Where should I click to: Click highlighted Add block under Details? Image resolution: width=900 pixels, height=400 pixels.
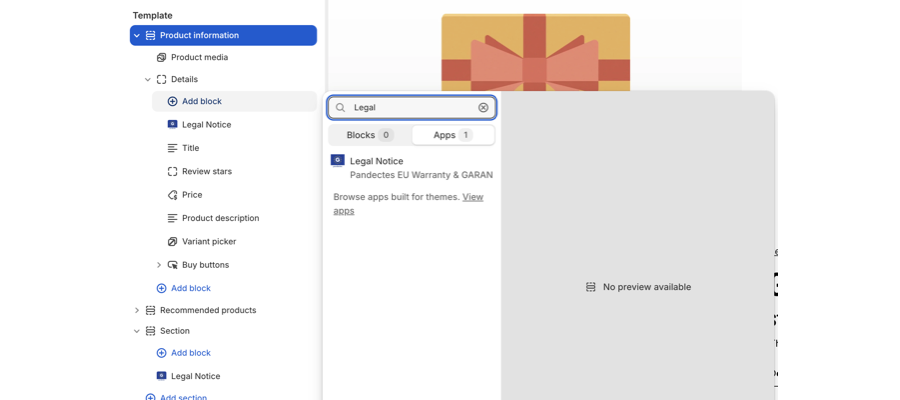tap(234, 102)
